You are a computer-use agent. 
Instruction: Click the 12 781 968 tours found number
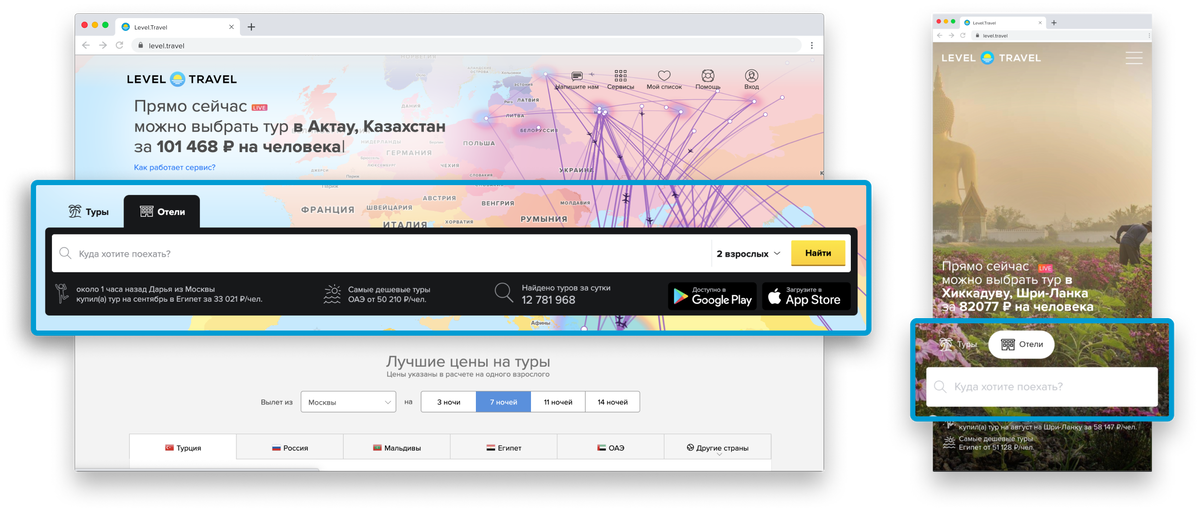(x=548, y=300)
